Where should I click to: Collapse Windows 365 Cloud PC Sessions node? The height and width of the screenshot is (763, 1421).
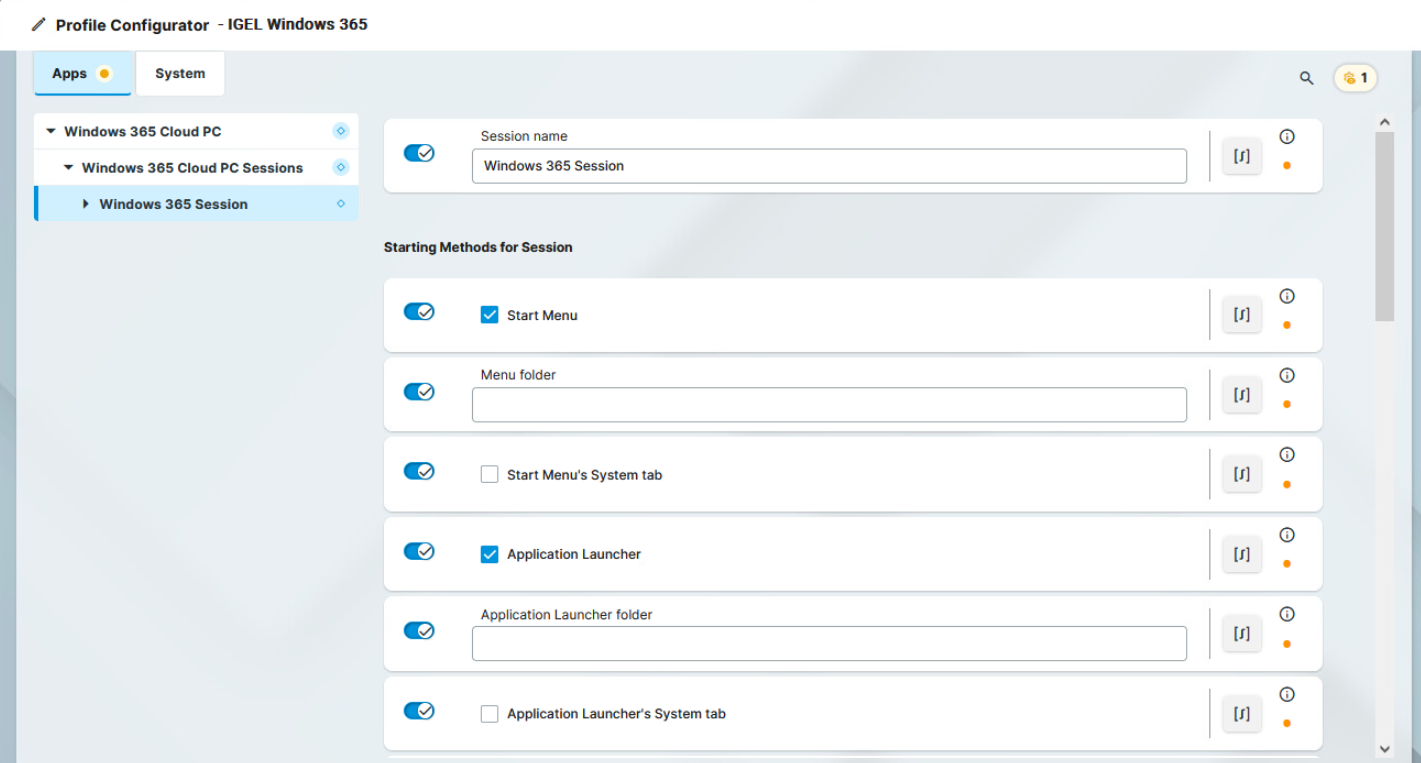[68, 168]
